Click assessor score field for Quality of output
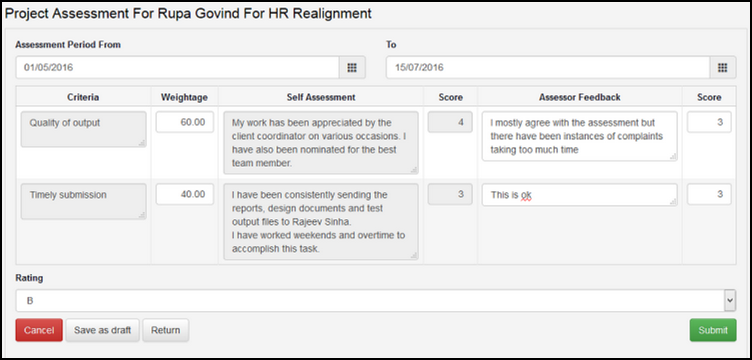Image resolution: width=752 pixels, height=360 pixels. (x=709, y=122)
